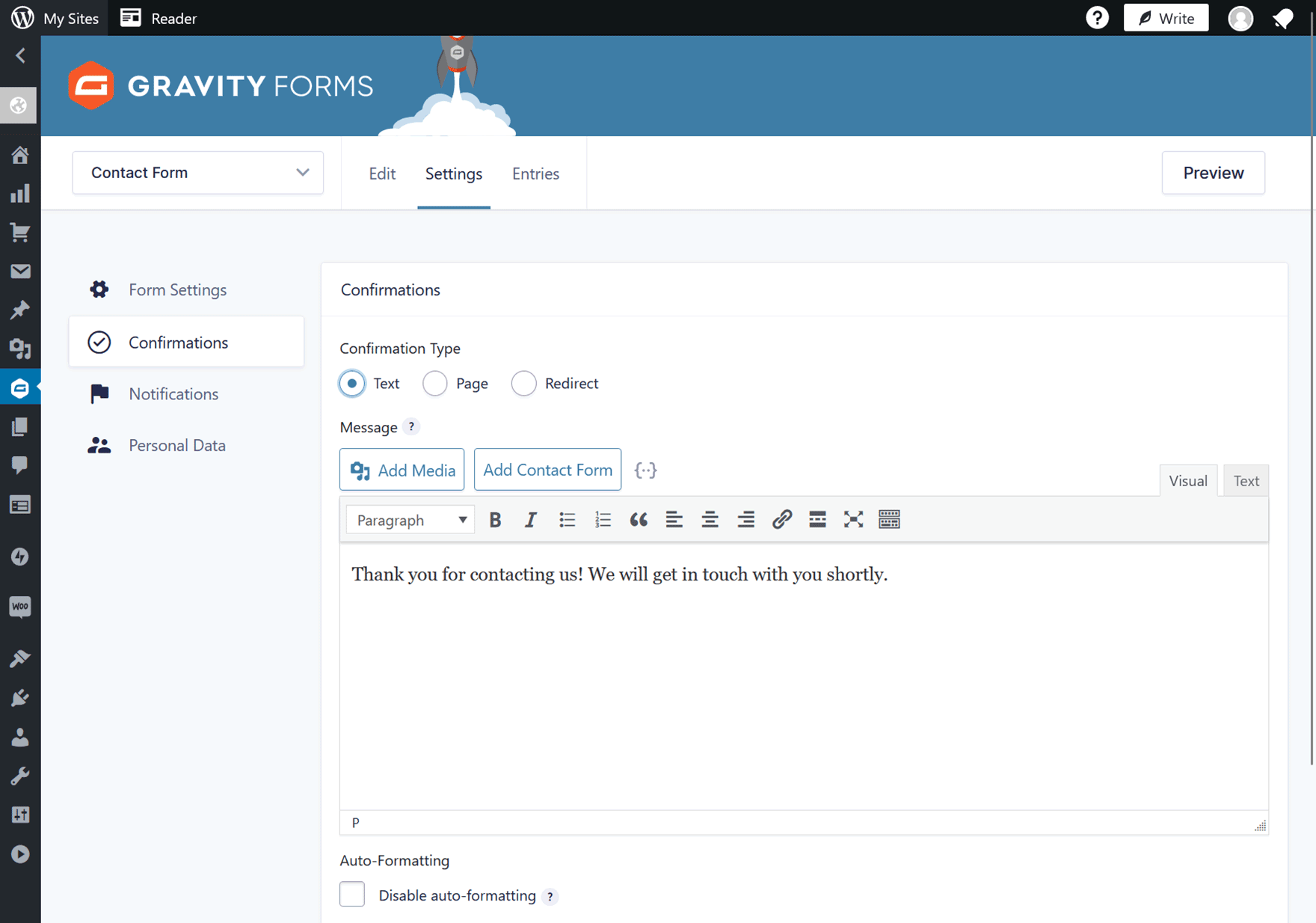Insert a link with chain icon
Viewport: 1316px width, 923px height.
tap(782, 520)
